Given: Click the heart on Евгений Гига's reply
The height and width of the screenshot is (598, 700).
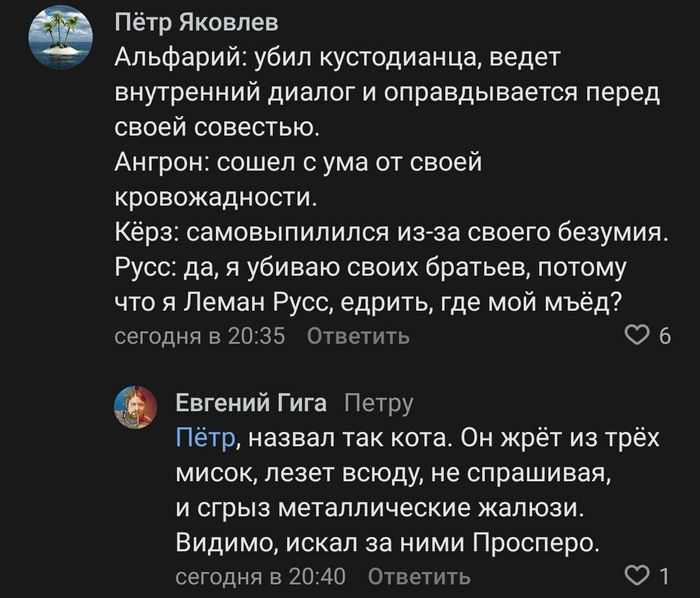Looking at the screenshot, I should (x=636, y=576).
